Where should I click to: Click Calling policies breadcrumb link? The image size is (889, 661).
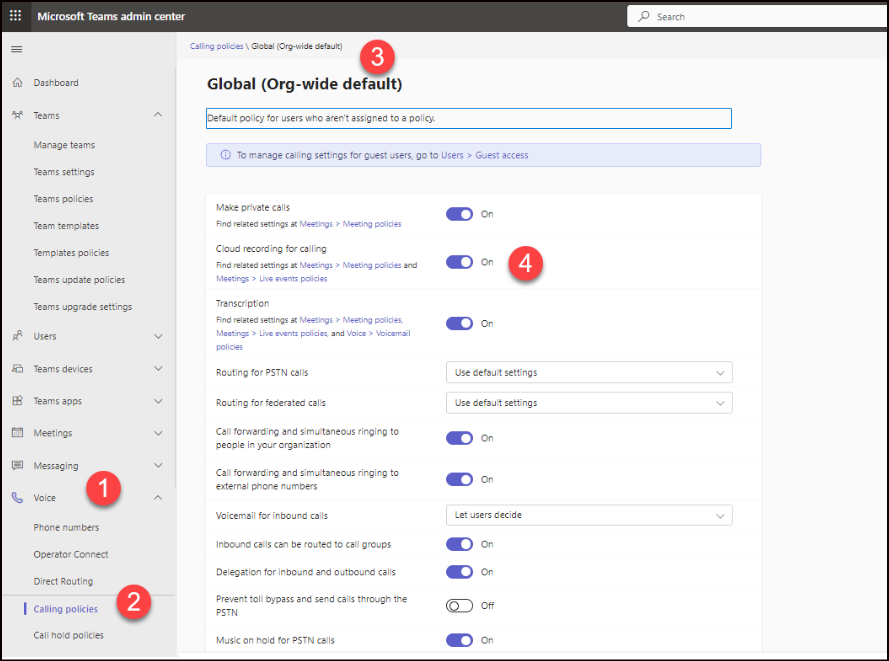click(216, 47)
